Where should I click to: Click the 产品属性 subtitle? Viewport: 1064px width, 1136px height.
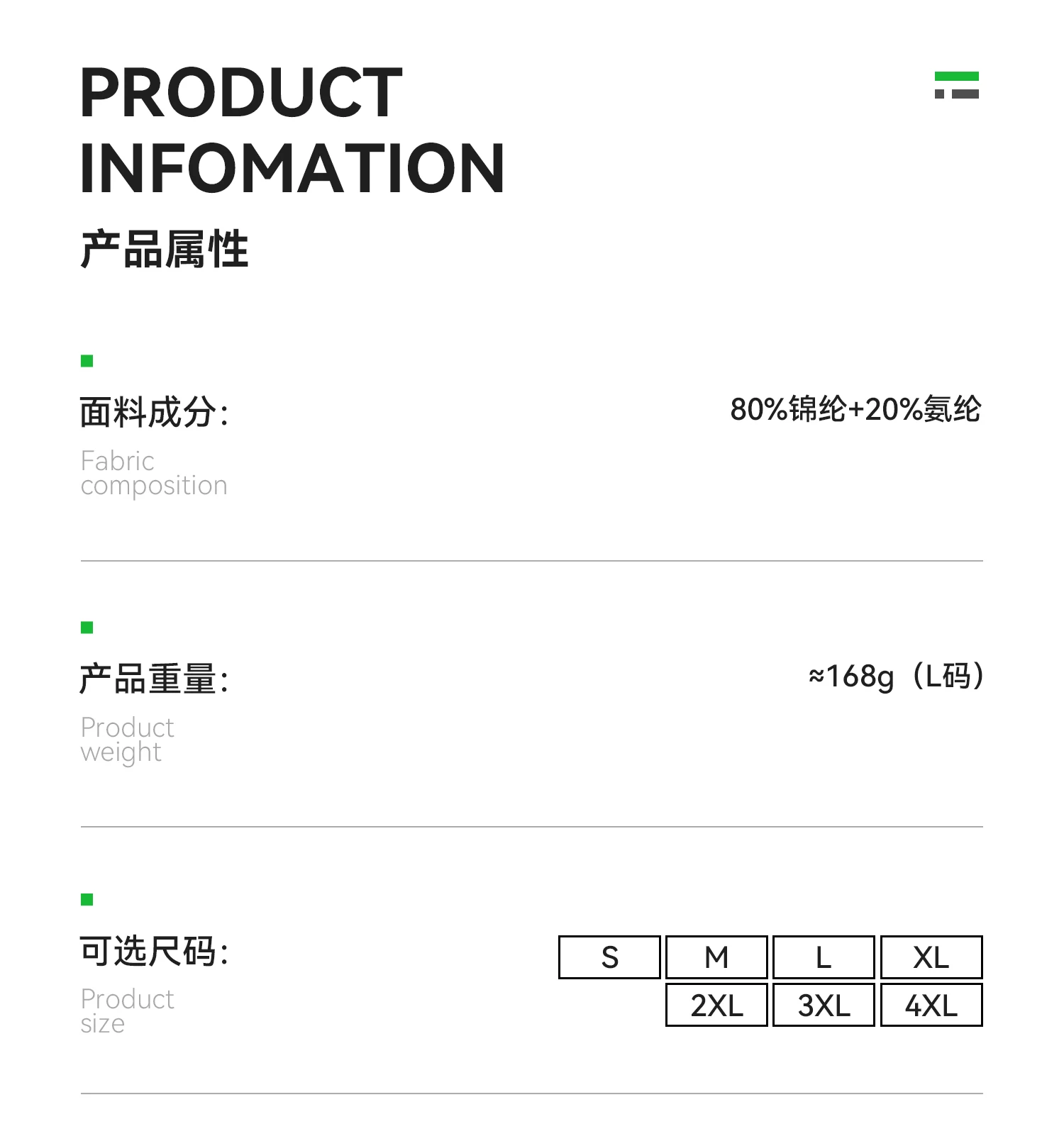tap(165, 249)
